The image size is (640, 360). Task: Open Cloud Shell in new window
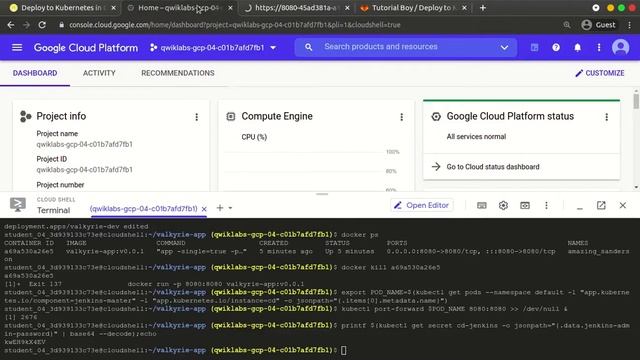pos(601,205)
